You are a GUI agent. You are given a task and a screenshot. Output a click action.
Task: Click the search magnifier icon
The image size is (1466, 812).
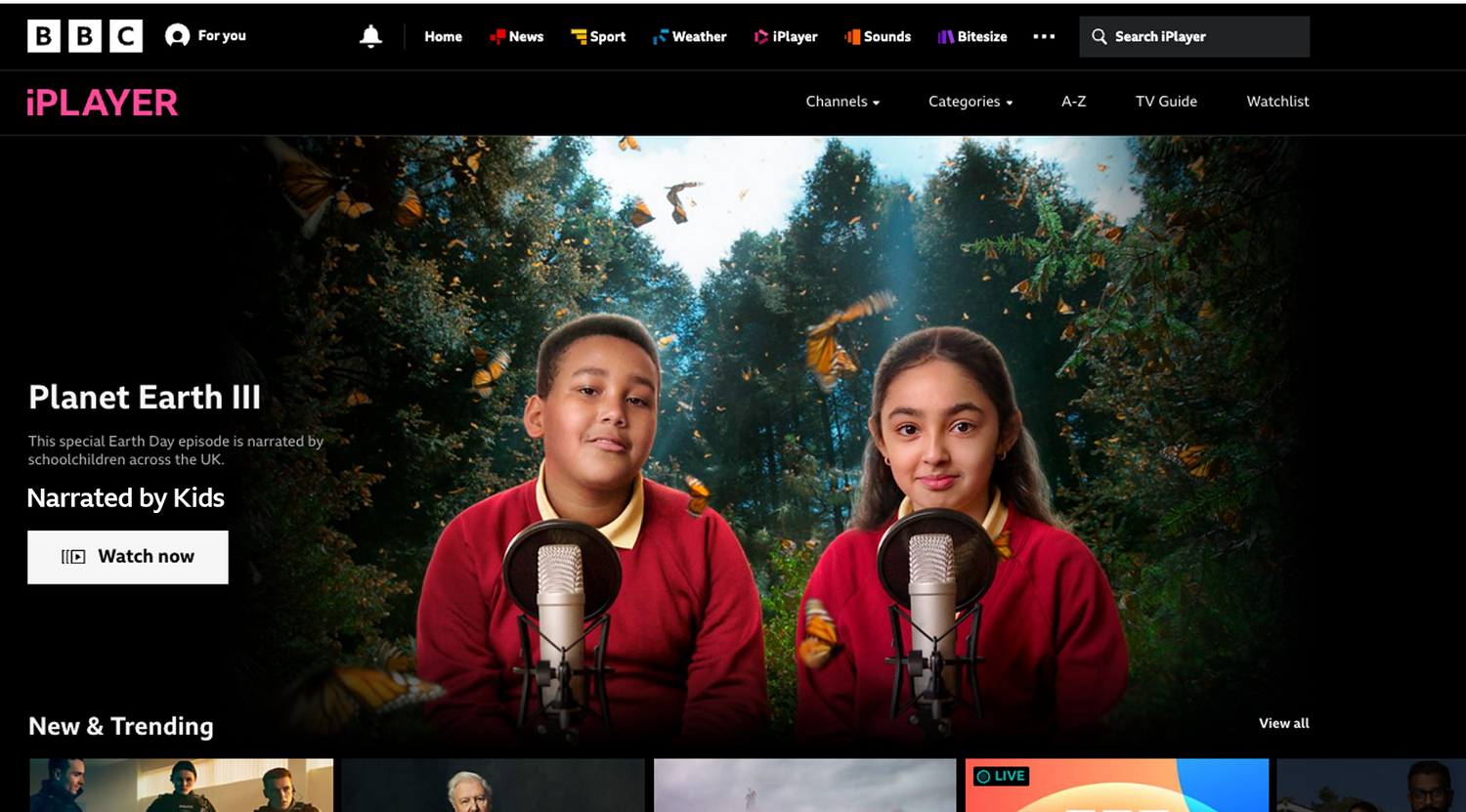[1099, 36]
